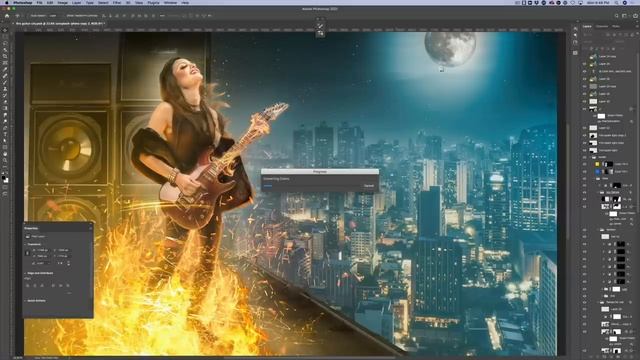Click foreground/background color swatches
This screenshot has width=640, height=360.
point(5,179)
